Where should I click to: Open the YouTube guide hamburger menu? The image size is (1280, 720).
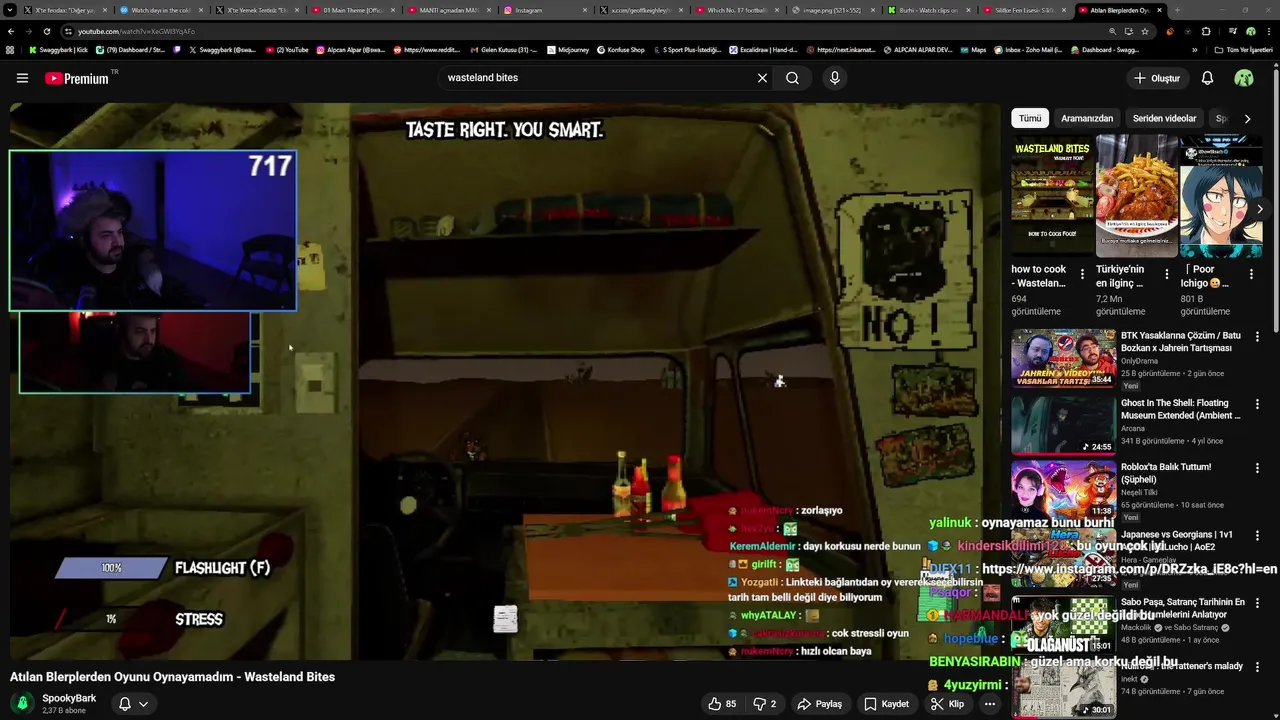click(x=22, y=78)
